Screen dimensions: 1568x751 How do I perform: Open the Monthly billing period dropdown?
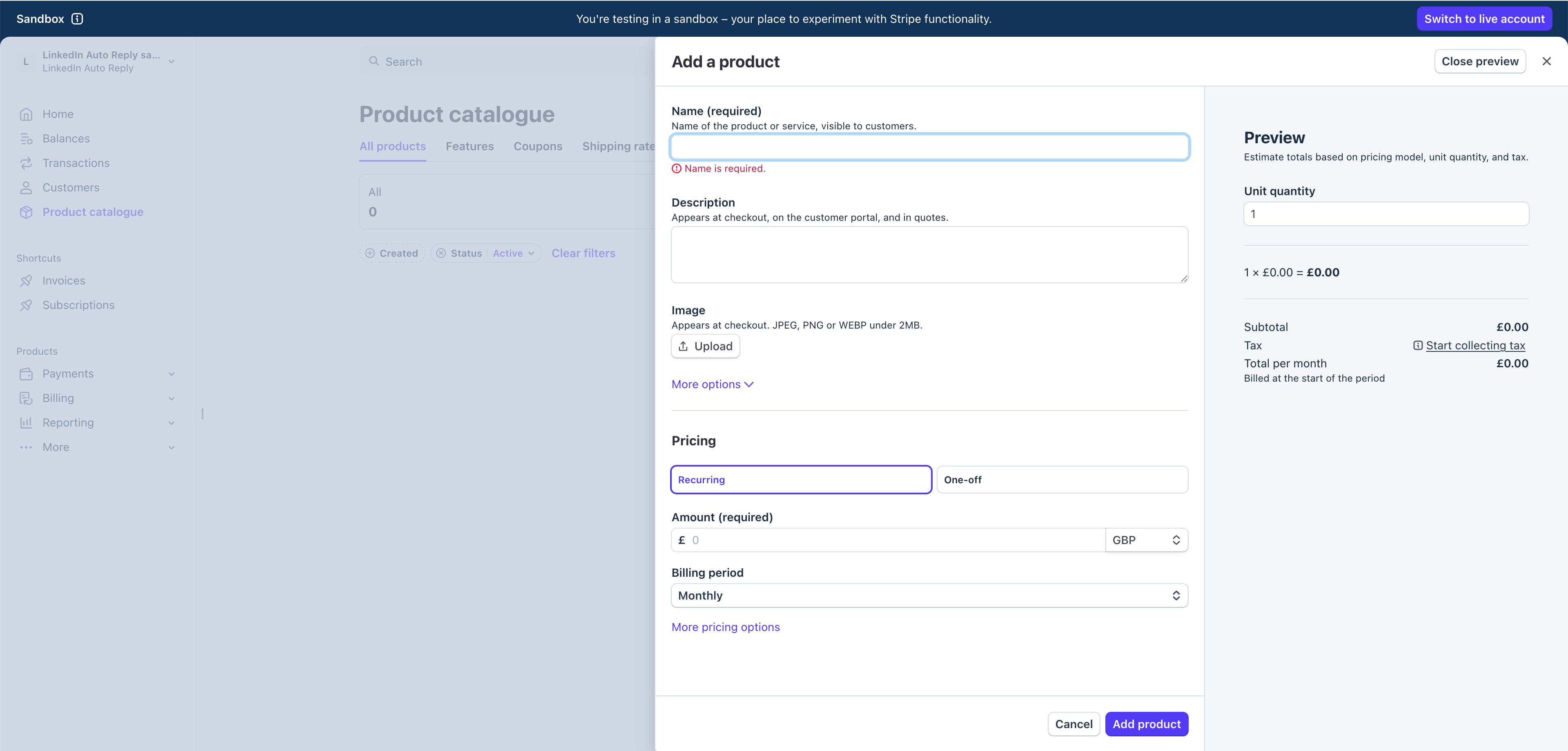(929, 595)
